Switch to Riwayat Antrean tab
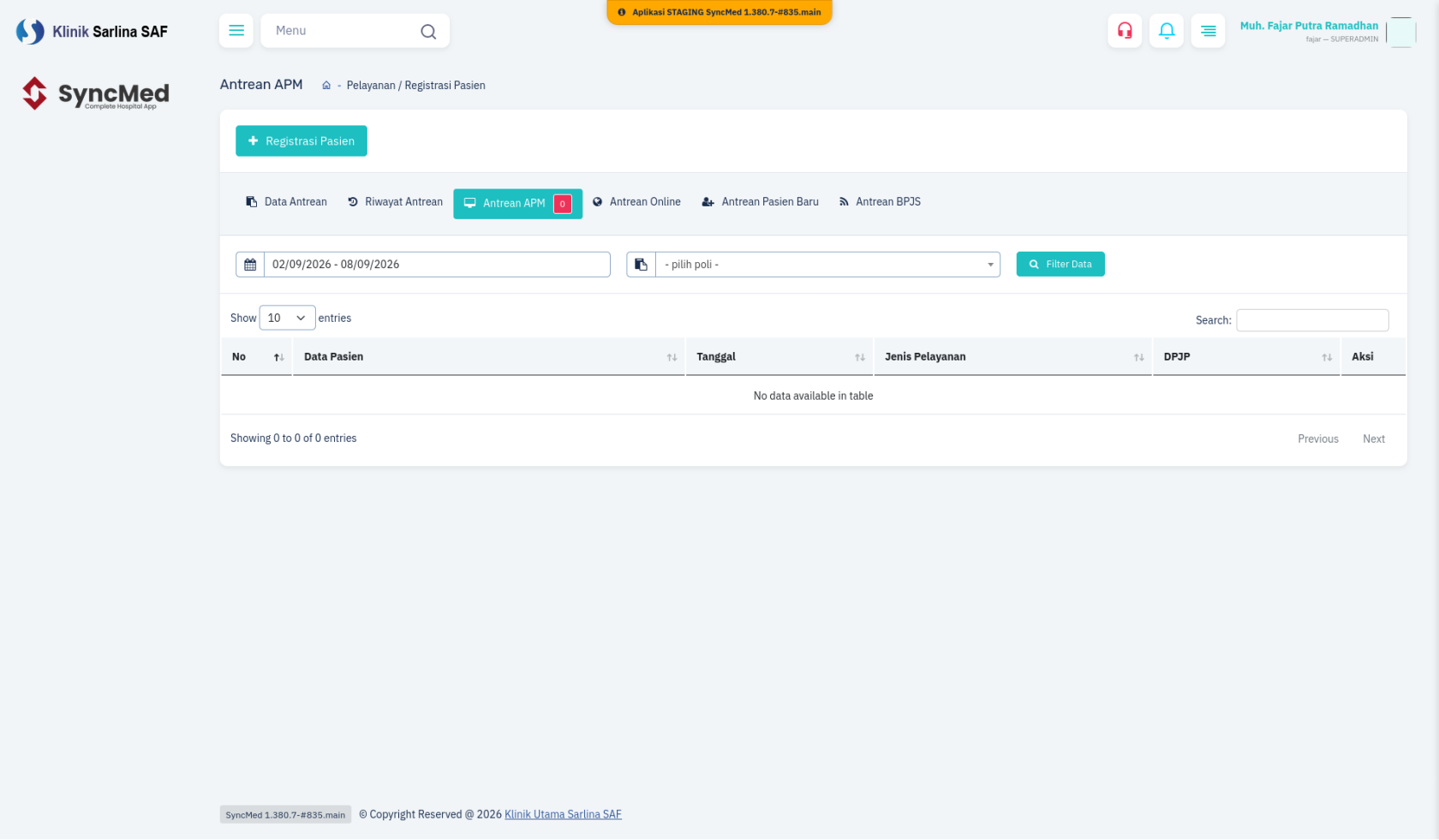Viewport: 1439px width, 840px height. click(395, 202)
